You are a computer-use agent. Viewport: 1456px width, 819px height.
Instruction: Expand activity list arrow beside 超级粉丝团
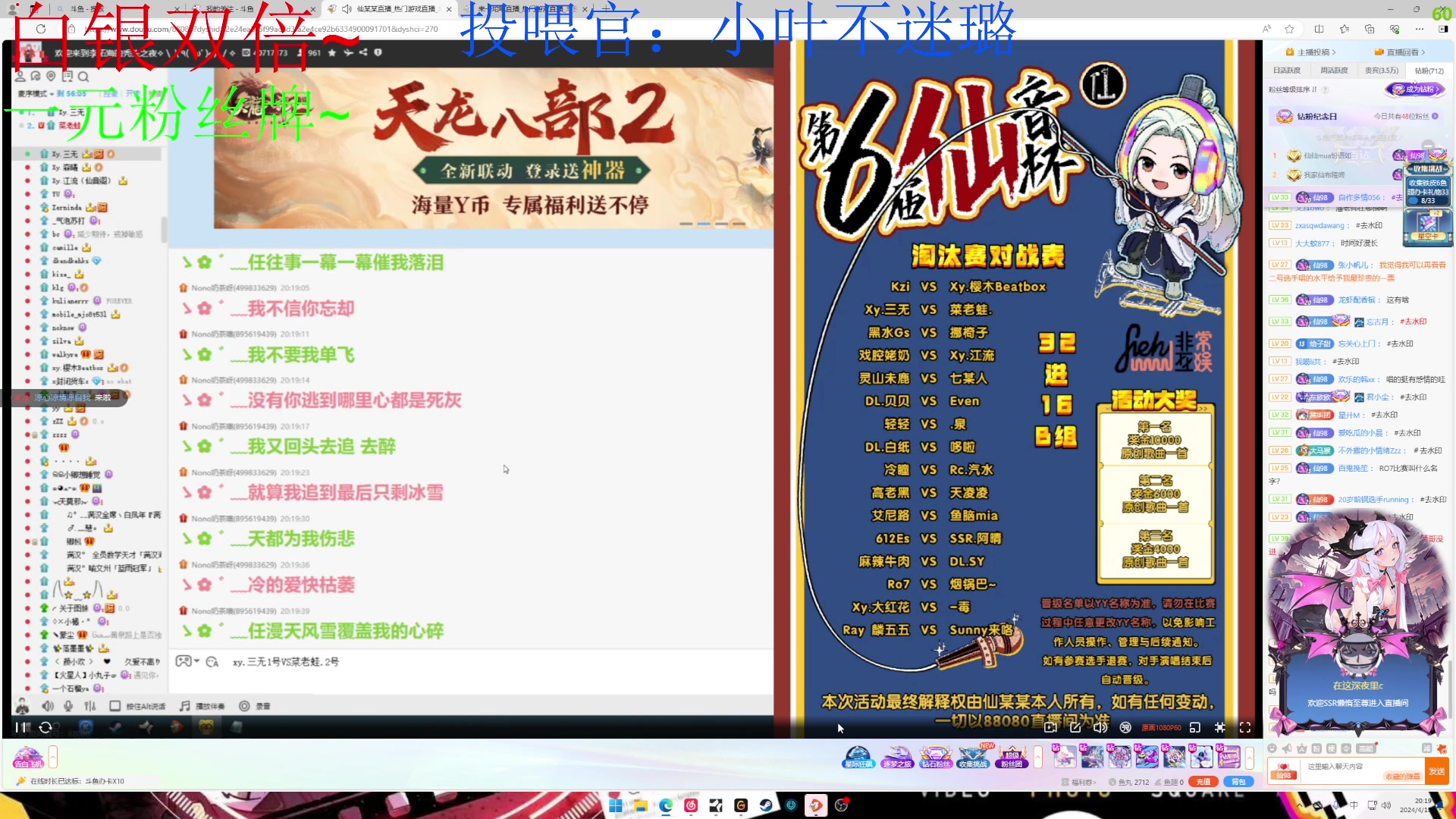(1038, 757)
